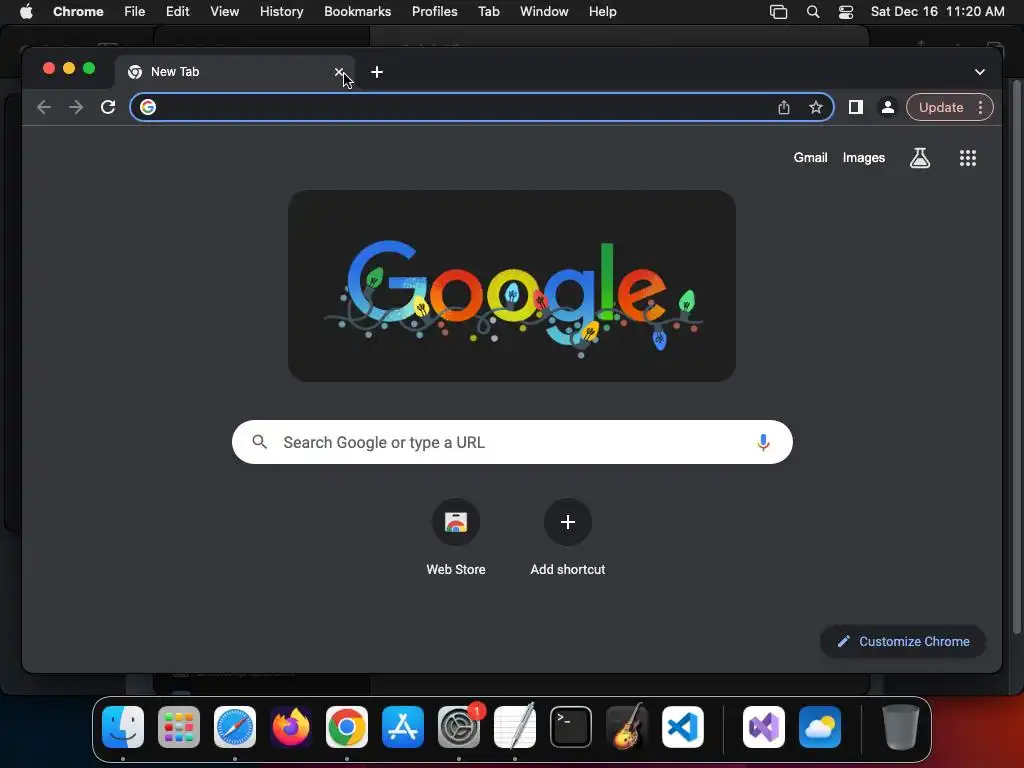
Task: Open the Search Labs flask icon
Action: (x=920, y=158)
